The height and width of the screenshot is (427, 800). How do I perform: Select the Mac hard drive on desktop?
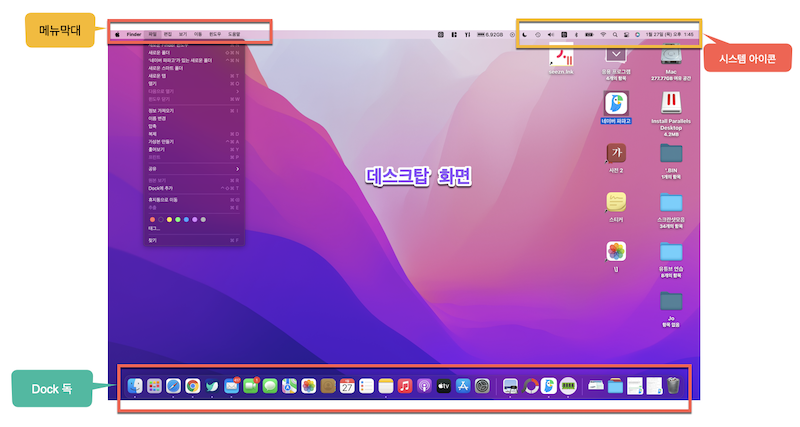pyautogui.click(x=671, y=60)
